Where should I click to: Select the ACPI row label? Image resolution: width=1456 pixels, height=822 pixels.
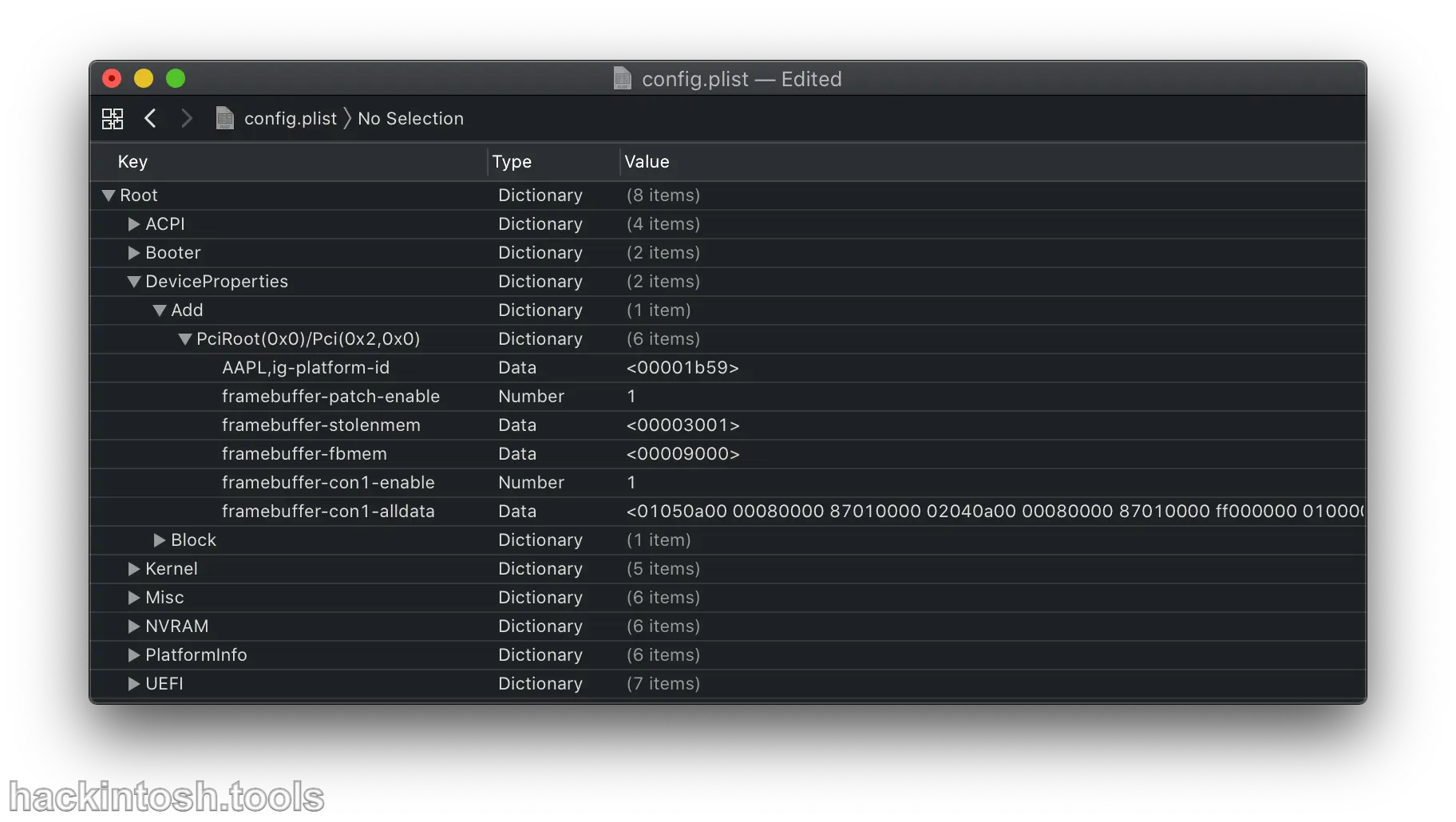coord(165,224)
